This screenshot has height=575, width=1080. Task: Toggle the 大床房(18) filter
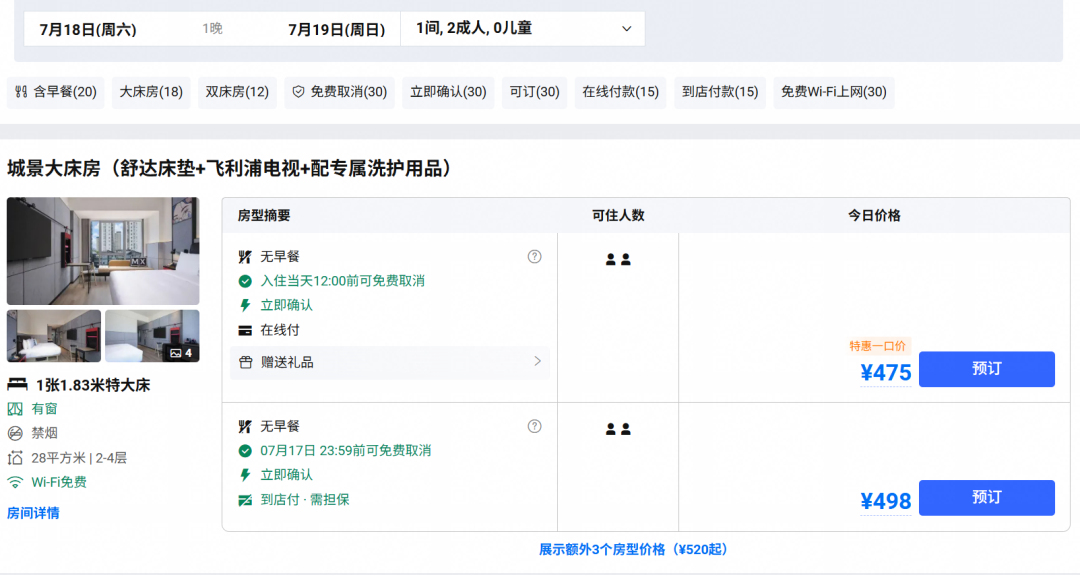click(x=151, y=92)
